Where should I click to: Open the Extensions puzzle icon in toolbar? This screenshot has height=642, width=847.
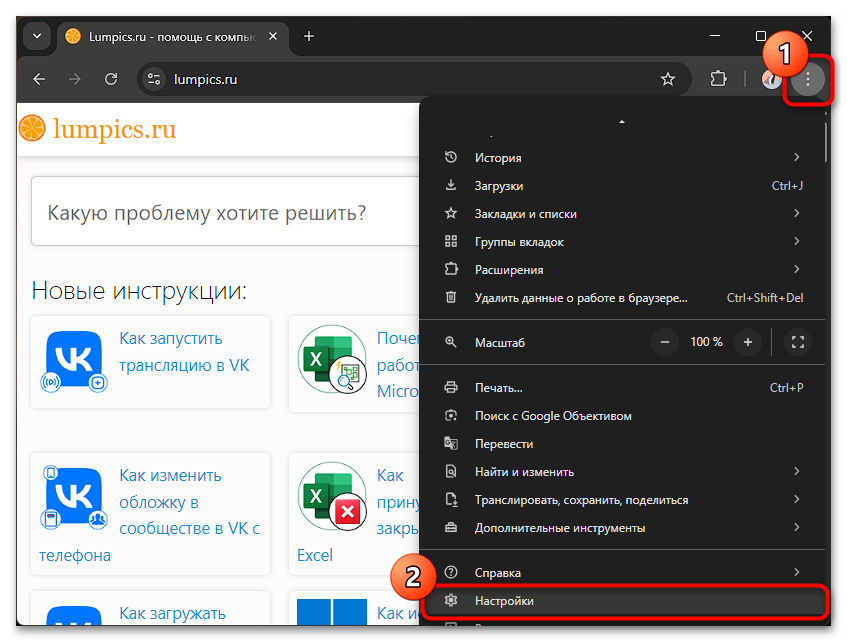coord(718,79)
